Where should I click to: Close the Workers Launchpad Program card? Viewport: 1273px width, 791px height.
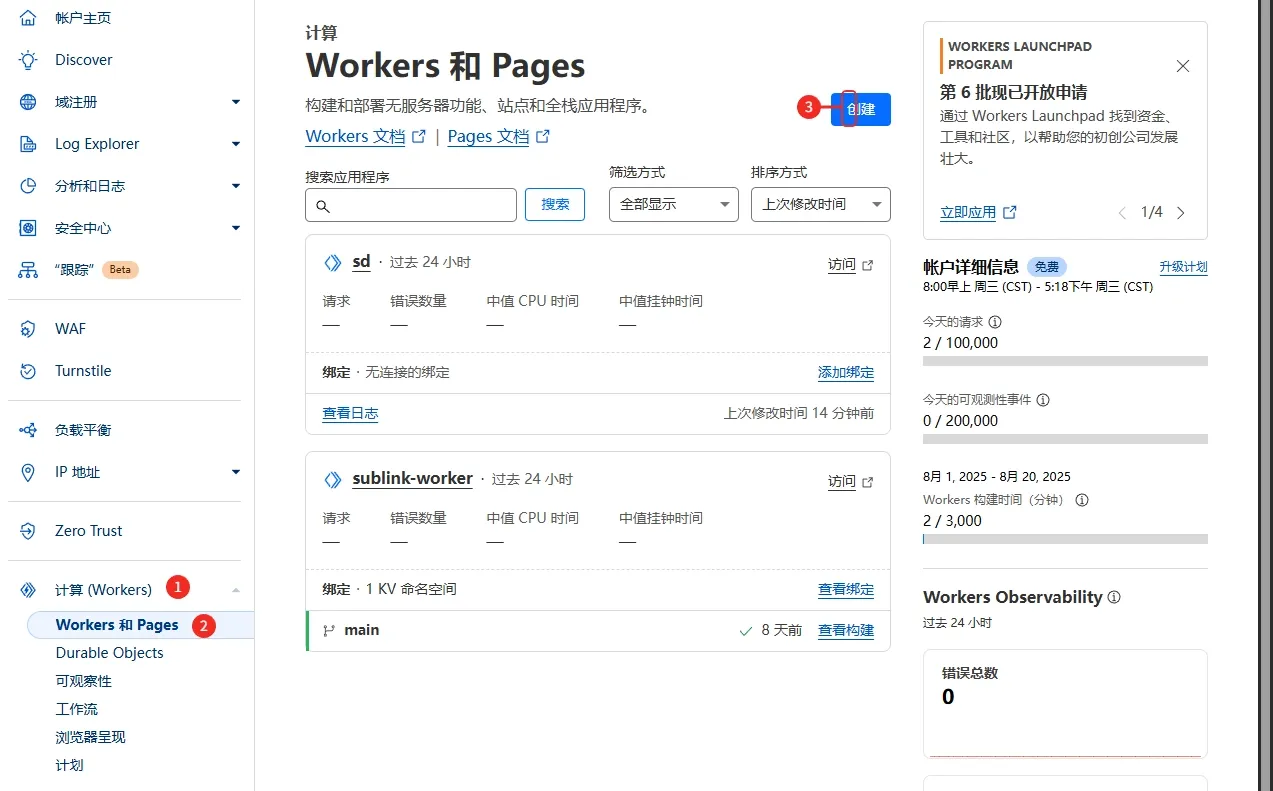pyautogui.click(x=1183, y=66)
